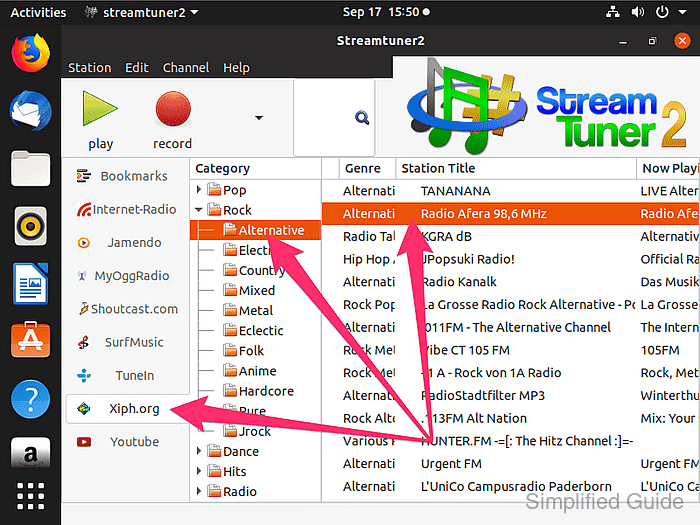Viewport: 700px width, 525px height.
Task: Open Files from the dock
Action: click(30, 168)
